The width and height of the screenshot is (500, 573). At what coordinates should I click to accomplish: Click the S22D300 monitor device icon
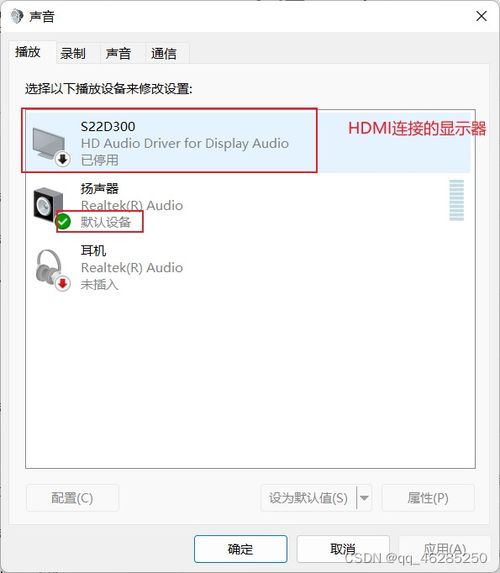point(49,143)
